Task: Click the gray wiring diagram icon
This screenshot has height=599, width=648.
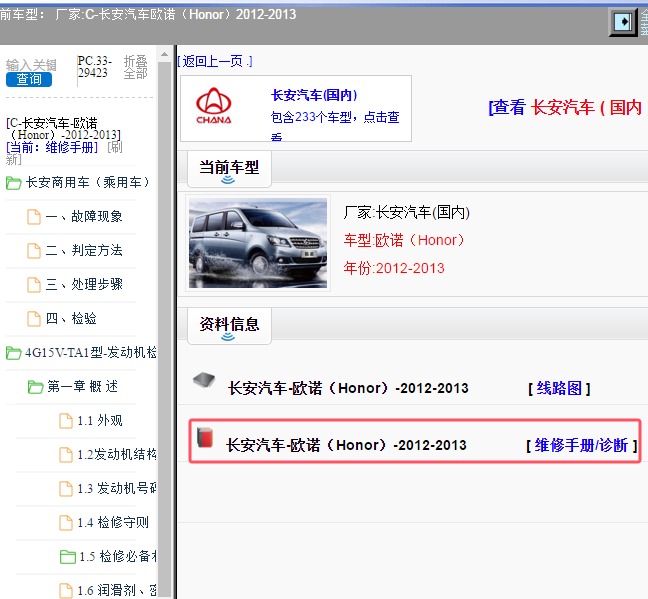Action: pyautogui.click(x=204, y=379)
